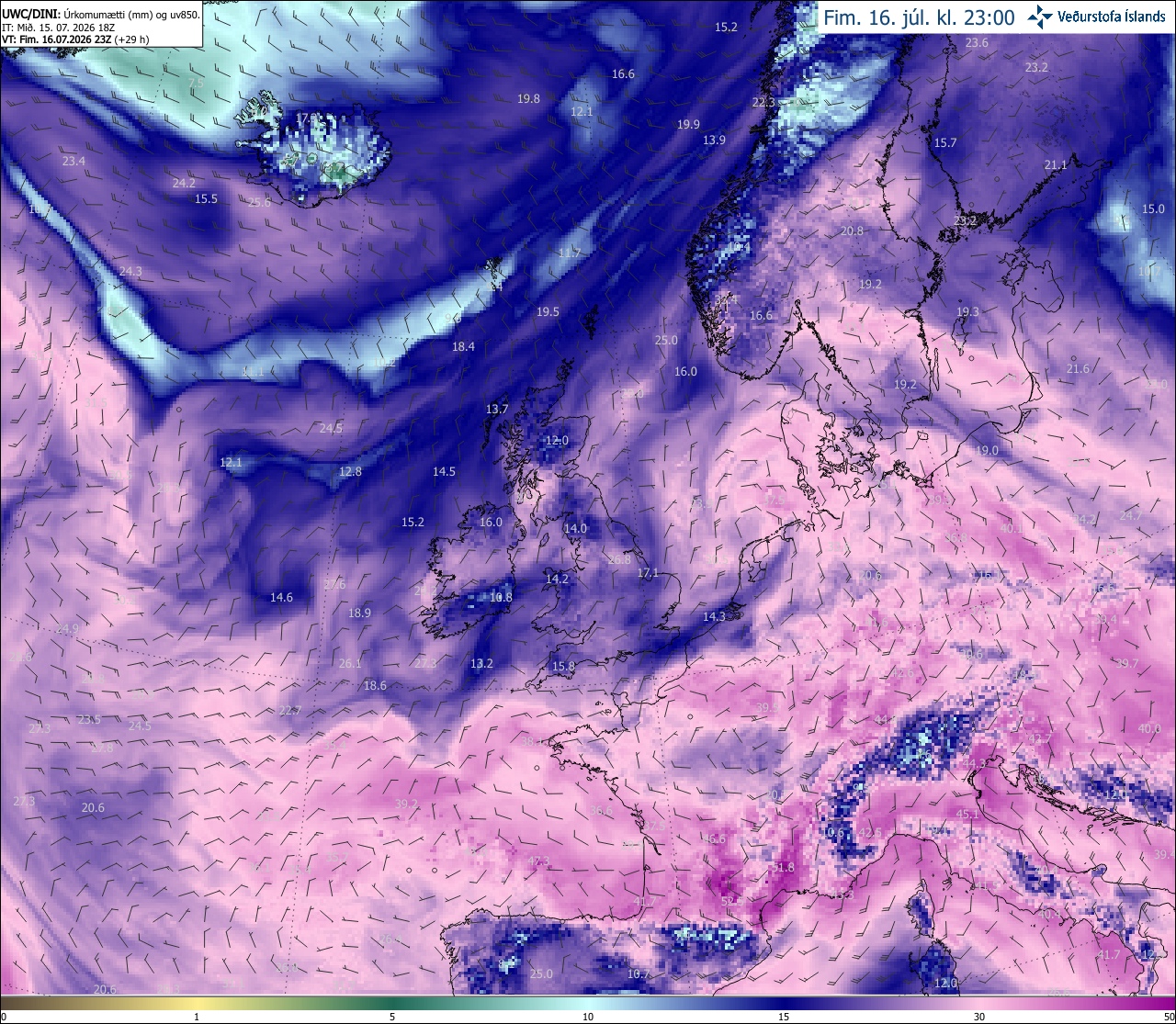Viewport: 1176px width, 1024px height.
Task: Select the VT valid time line in header
Action: [x=75, y=39]
